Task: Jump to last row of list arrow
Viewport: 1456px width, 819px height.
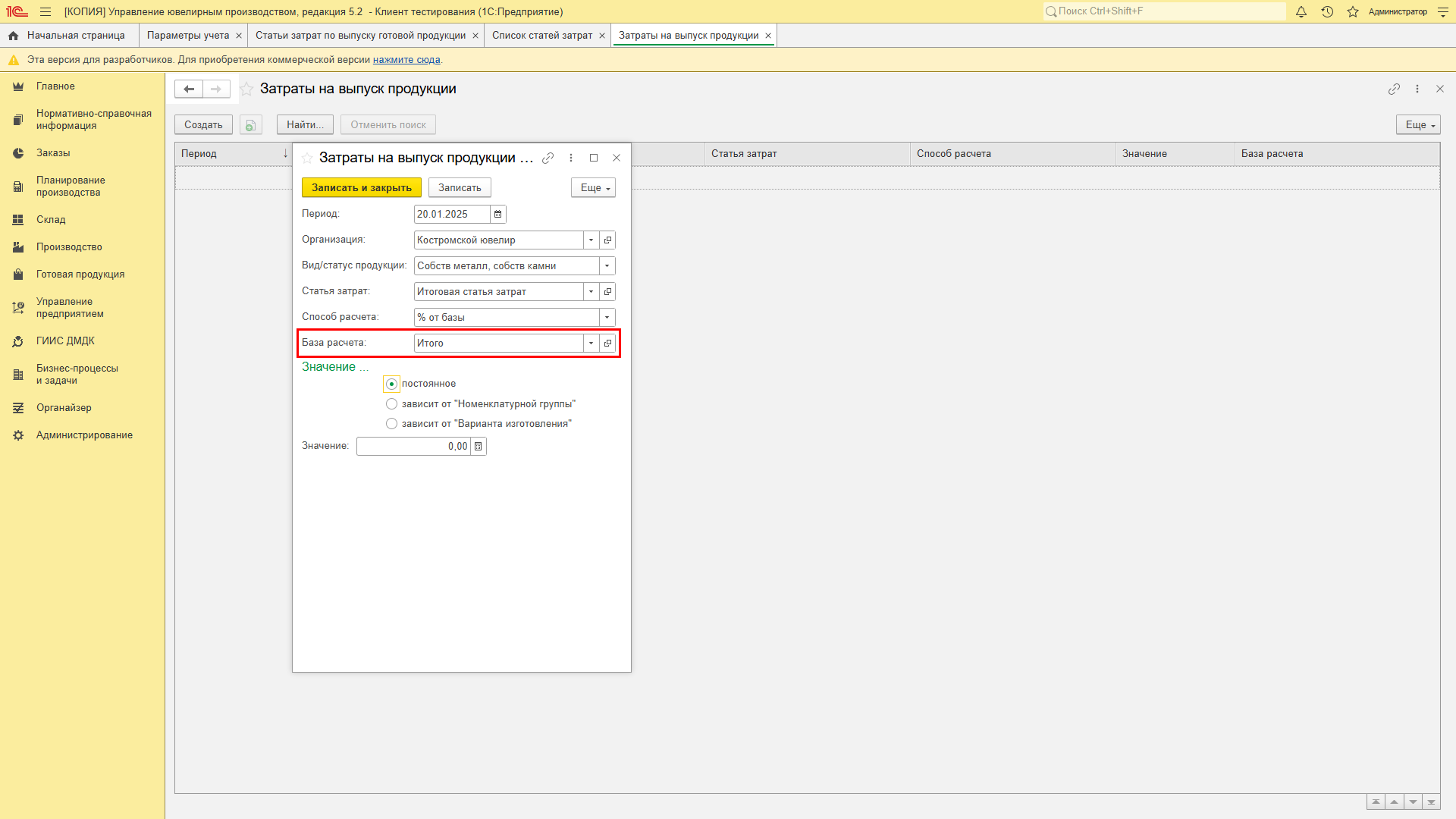Action: click(x=1431, y=802)
